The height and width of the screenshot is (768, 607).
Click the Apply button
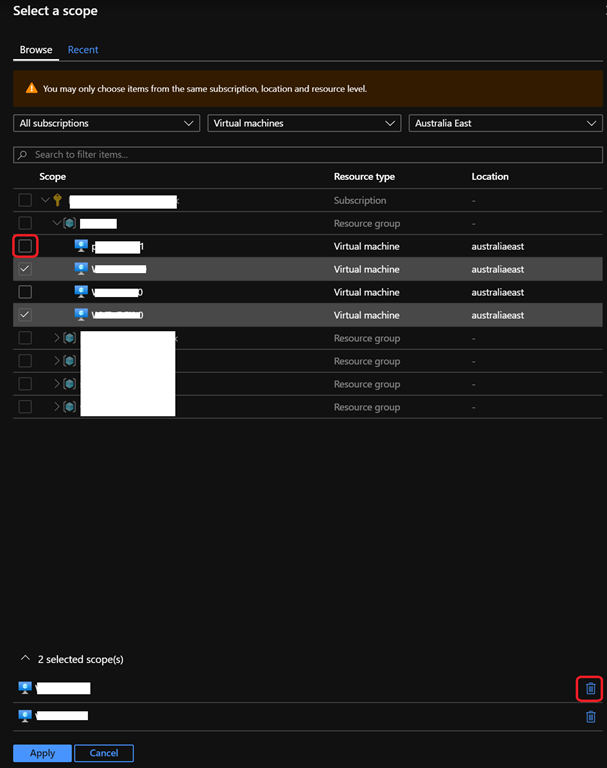43,753
